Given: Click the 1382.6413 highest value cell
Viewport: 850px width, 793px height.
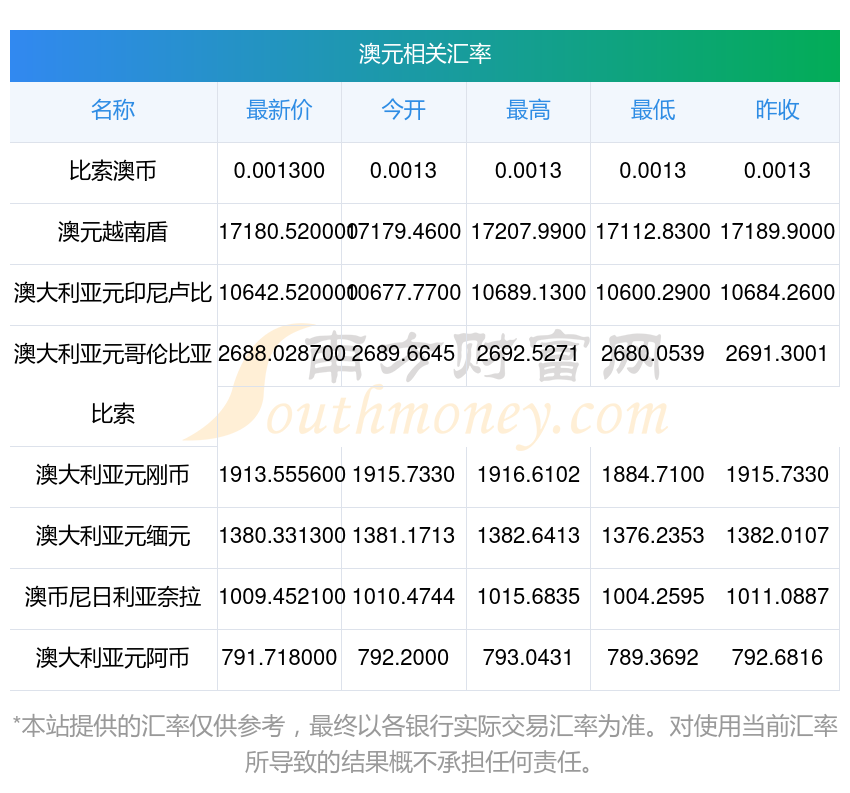Looking at the screenshot, I should (x=528, y=536).
